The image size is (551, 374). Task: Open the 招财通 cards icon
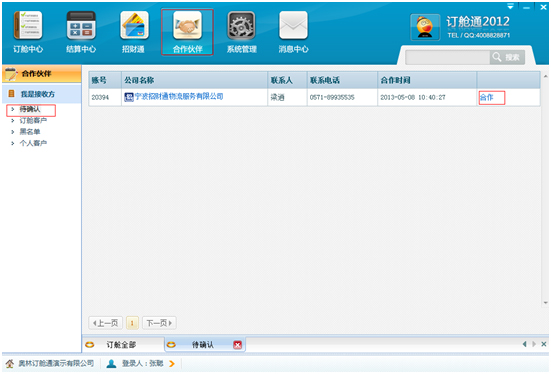134,25
